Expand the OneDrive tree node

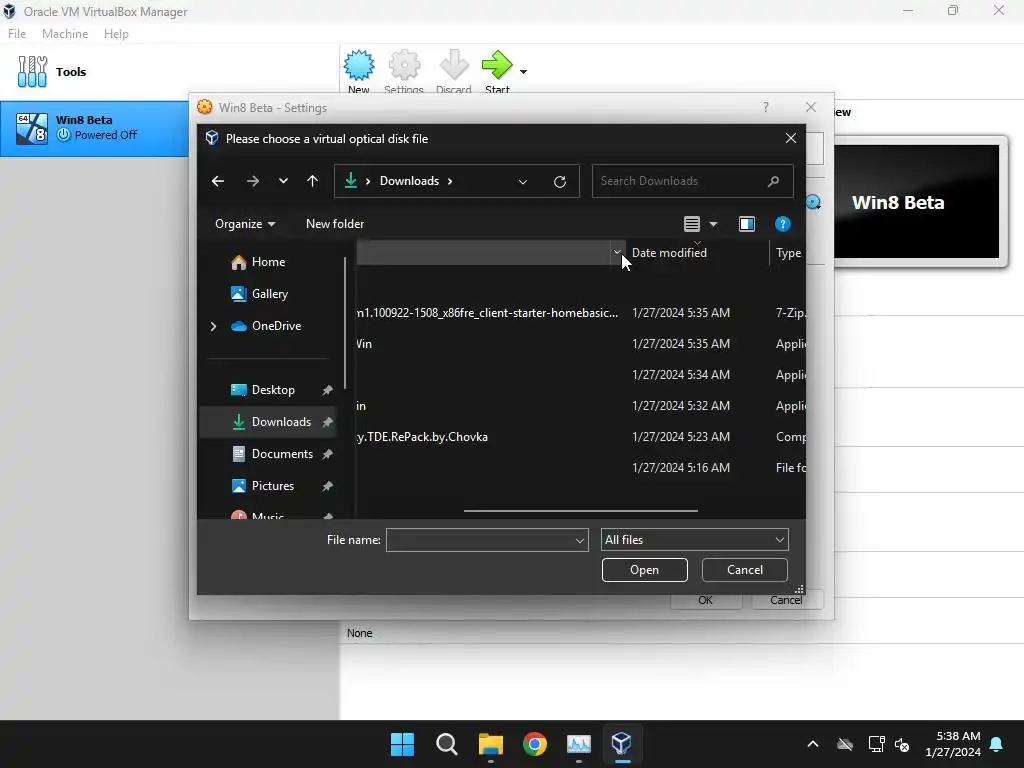pyautogui.click(x=213, y=326)
